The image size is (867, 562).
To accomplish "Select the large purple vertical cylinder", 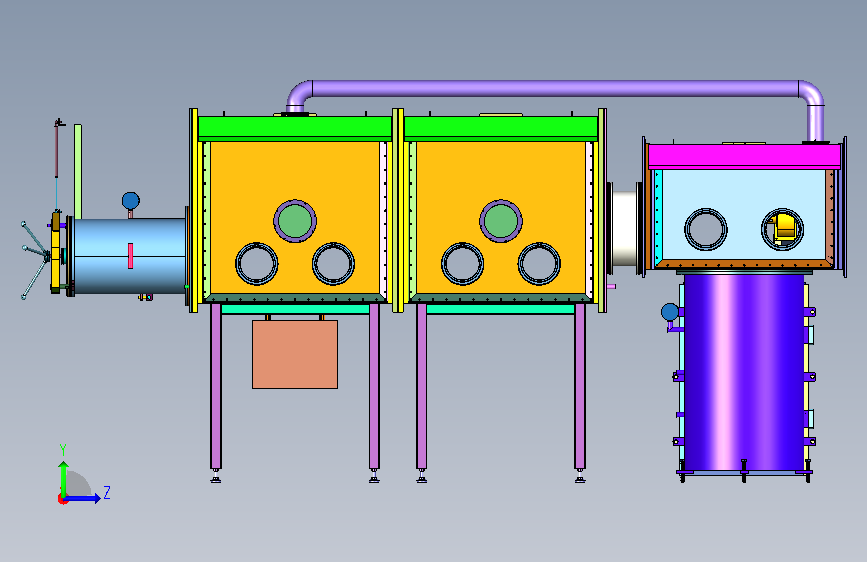I will tap(744, 372).
